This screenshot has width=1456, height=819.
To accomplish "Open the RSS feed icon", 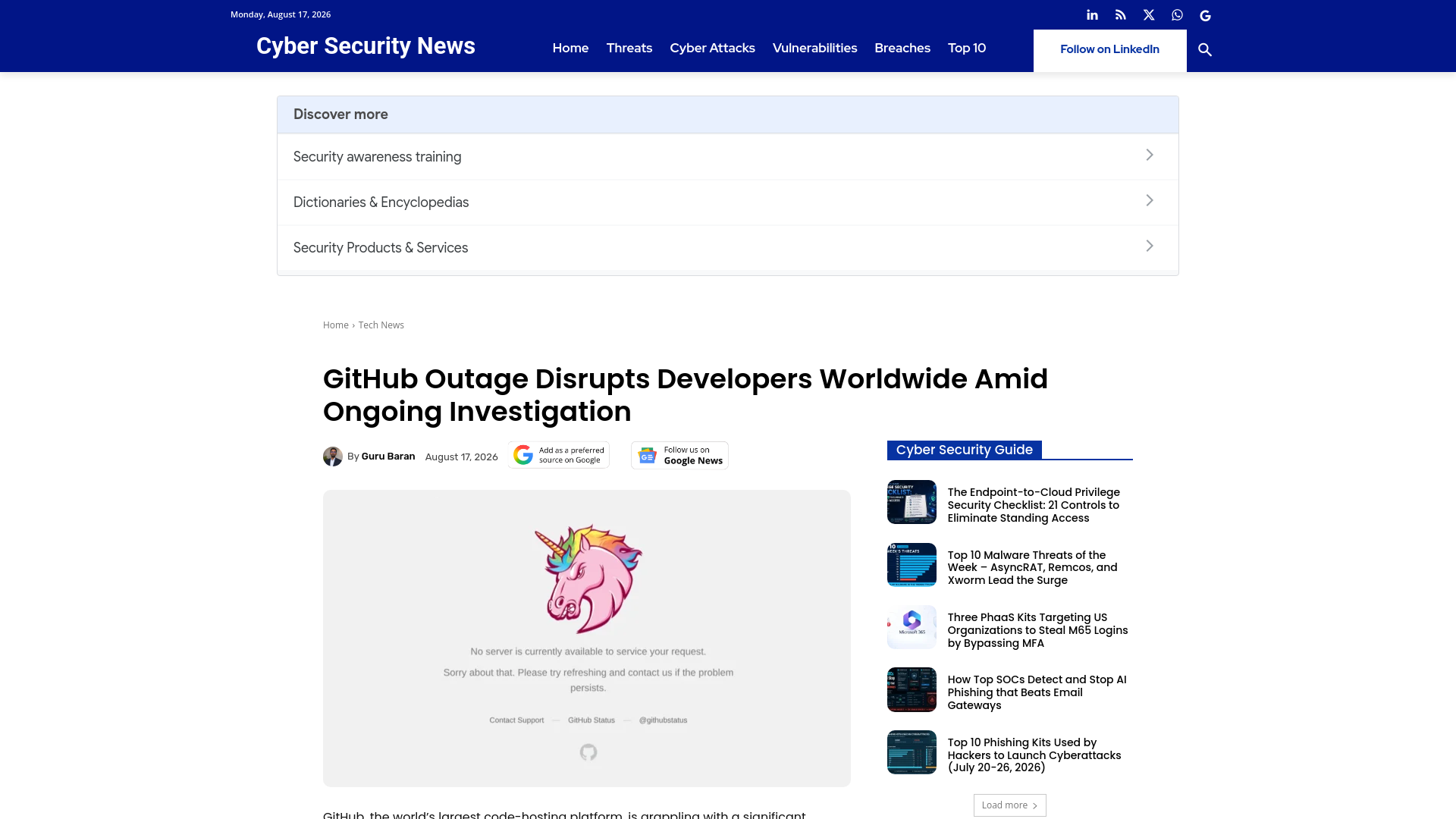I will [x=1120, y=15].
